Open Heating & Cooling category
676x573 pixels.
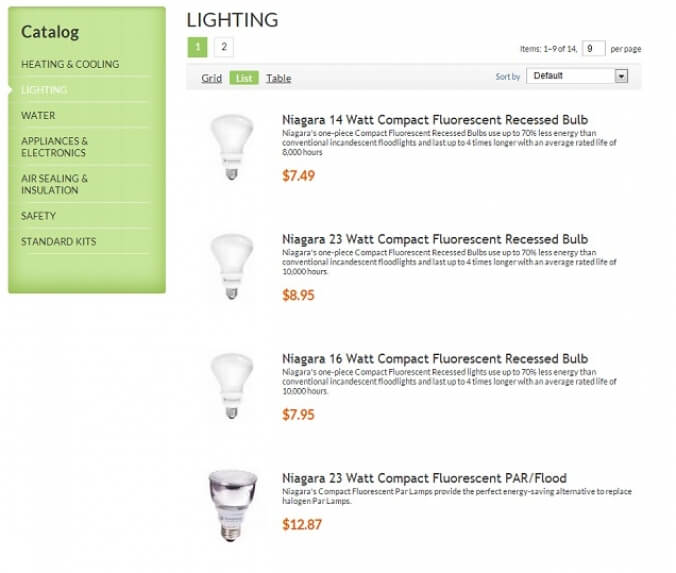tap(70, 64)
